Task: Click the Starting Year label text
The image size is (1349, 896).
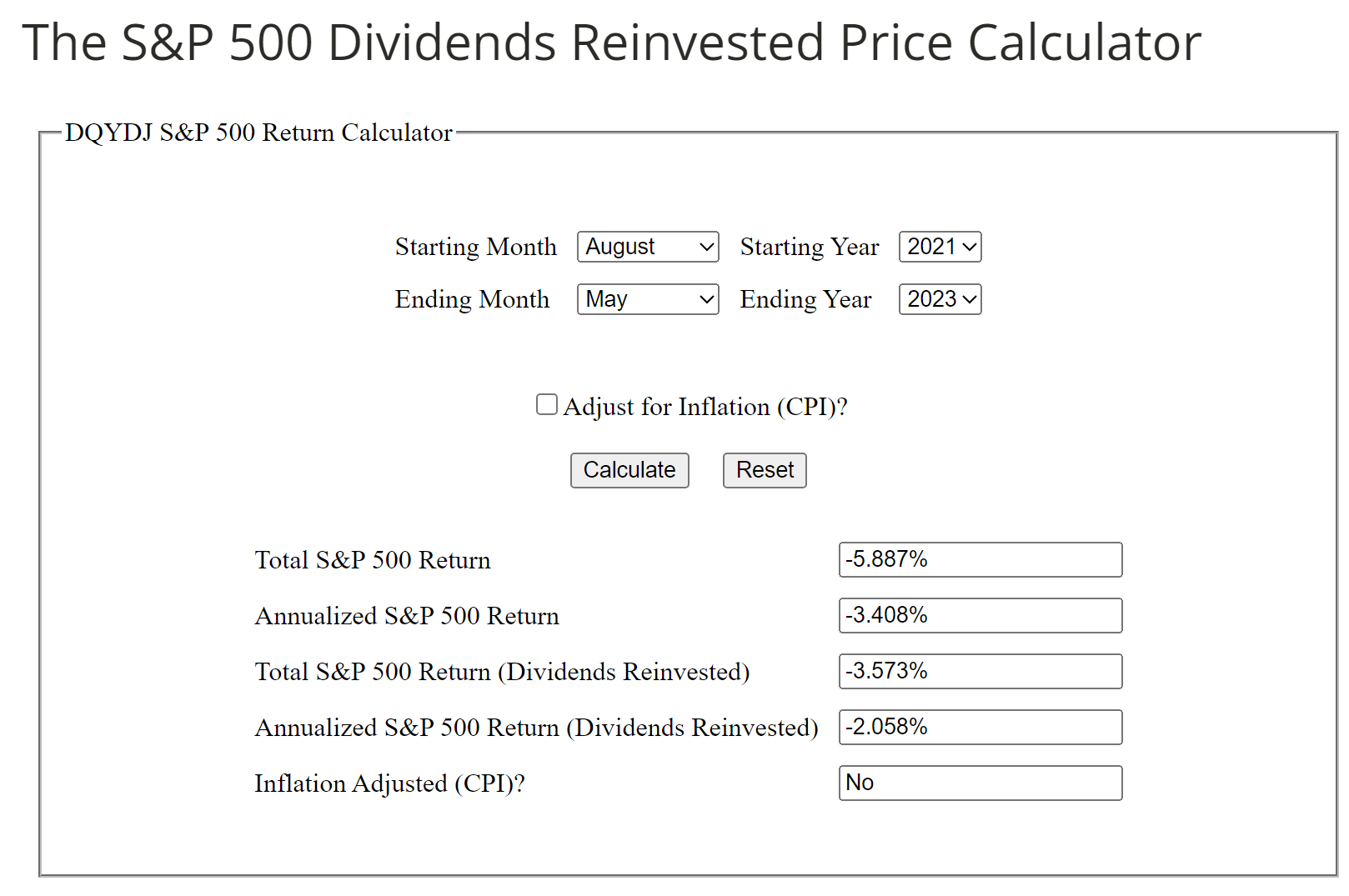Action: pyautogui.click(x=809, y=247)
